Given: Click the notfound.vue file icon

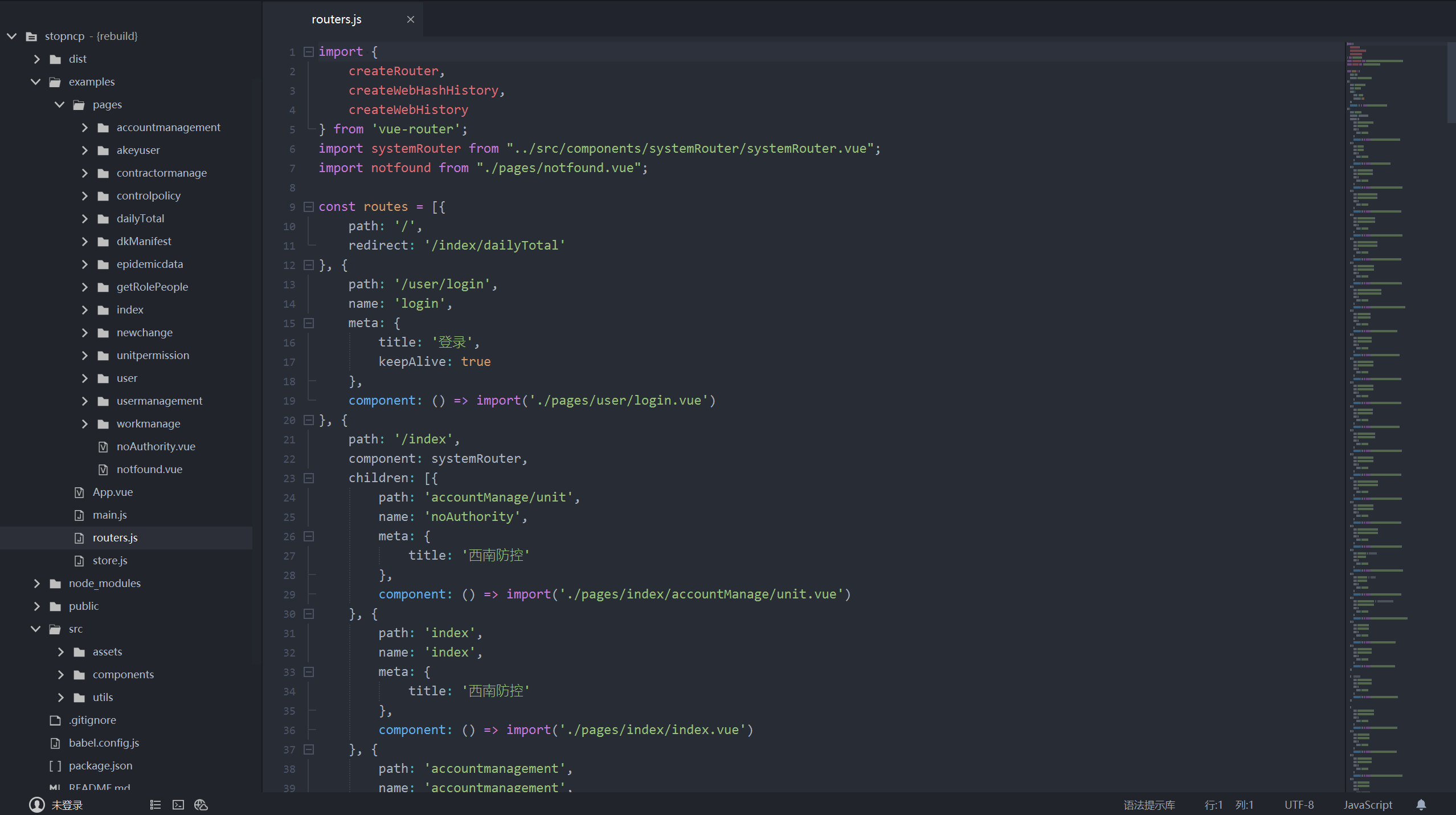Looking at the screenshot, I should pos(103,470).
